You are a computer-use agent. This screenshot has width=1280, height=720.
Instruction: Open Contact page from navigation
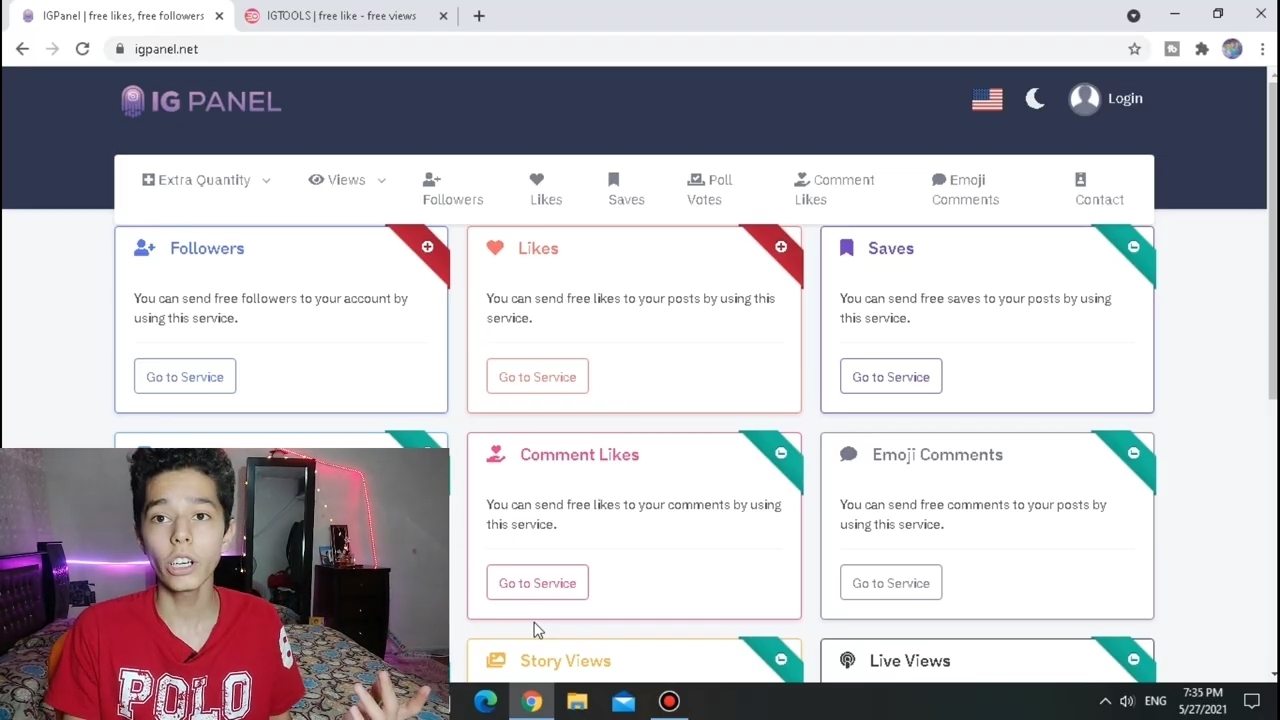[1099, 189]
